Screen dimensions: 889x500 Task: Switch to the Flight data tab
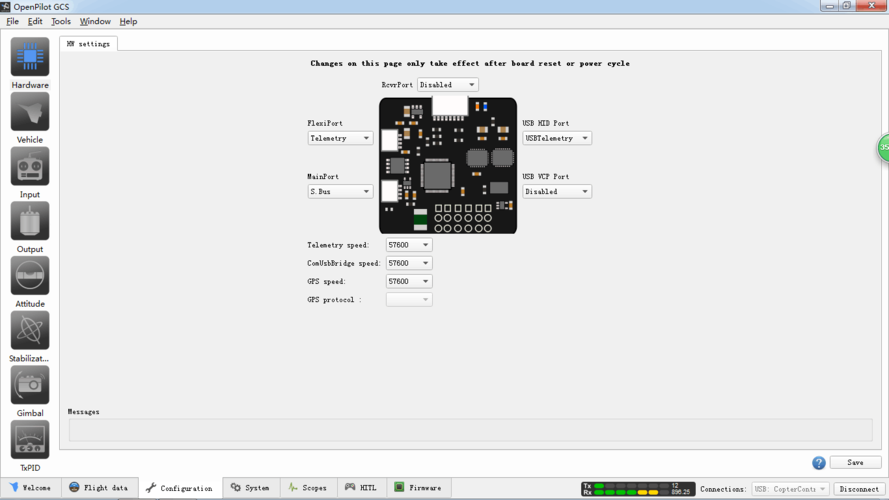(x=99, y=488)
